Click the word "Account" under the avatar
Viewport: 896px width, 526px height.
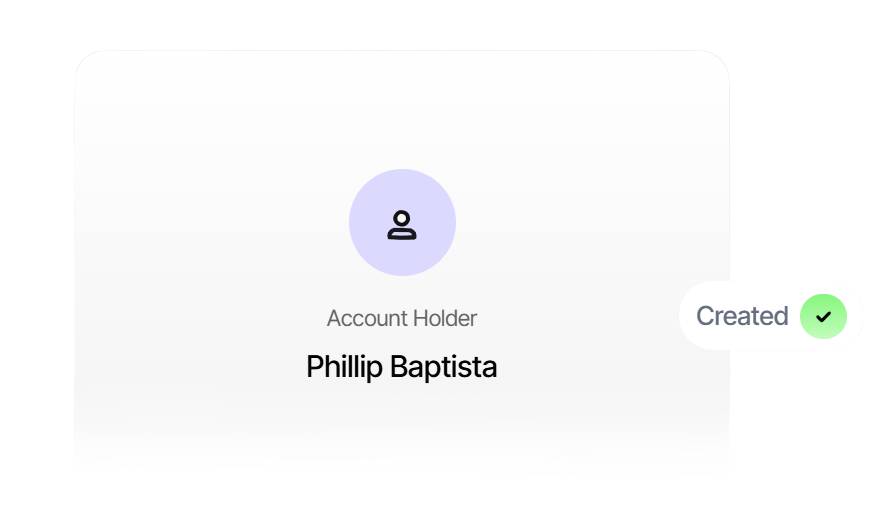366,318
